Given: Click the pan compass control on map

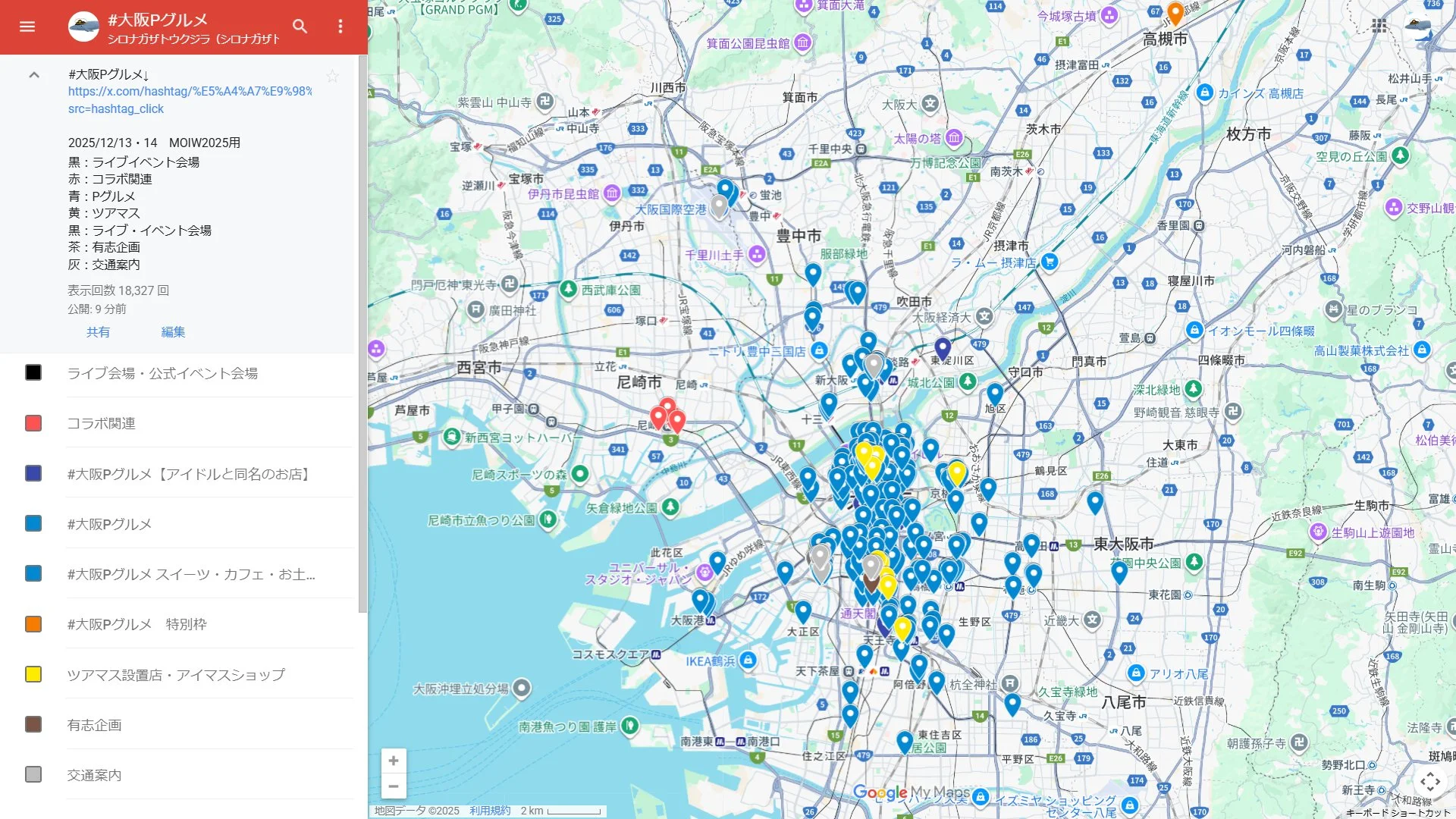Looking at the screenshot, I should pyautogui.click(x=1430, y=782).
